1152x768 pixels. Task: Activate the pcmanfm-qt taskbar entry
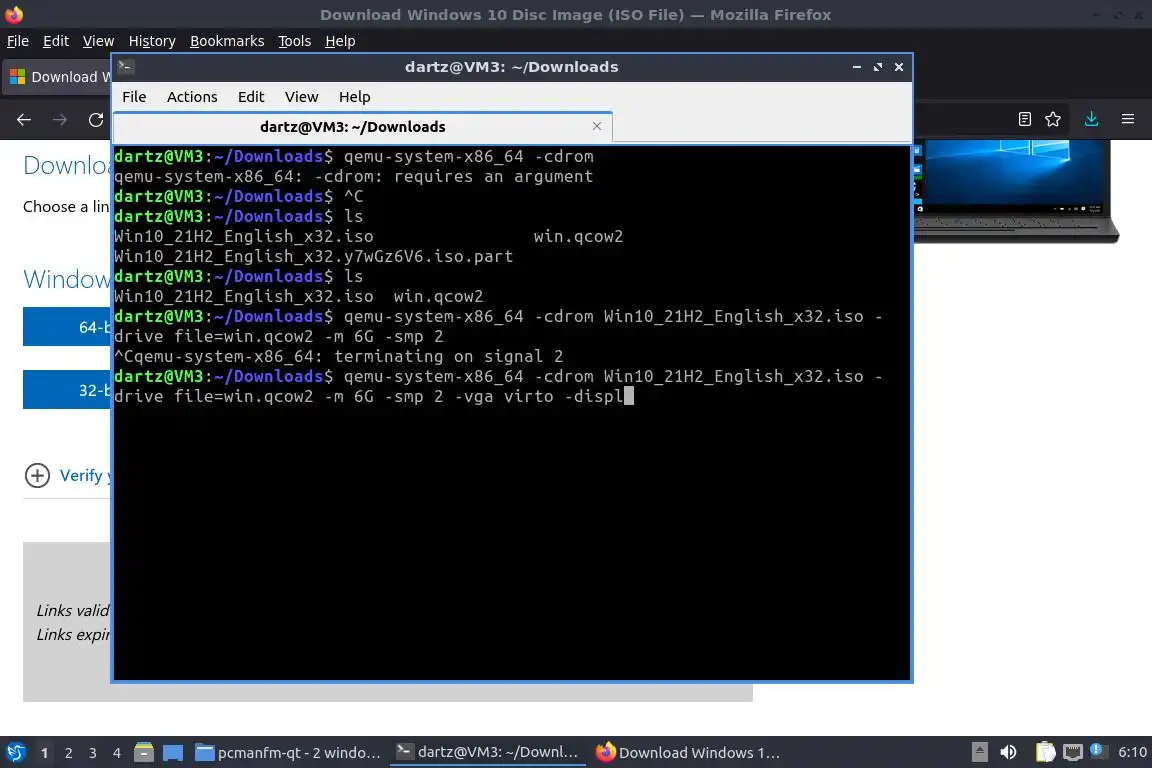coord(287,752)
